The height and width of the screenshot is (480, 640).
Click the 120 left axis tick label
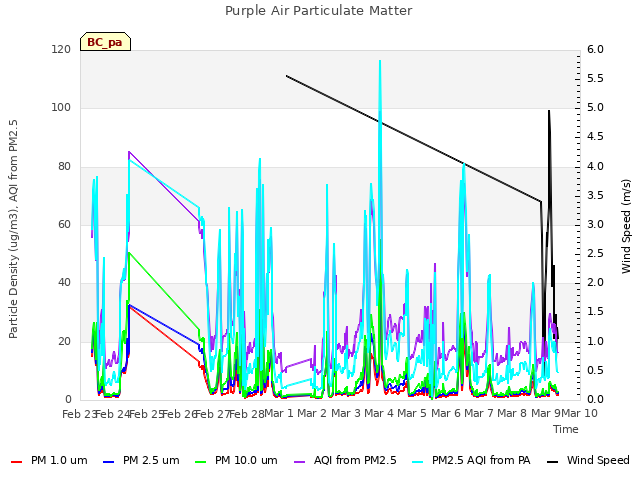tap(61, 49)
